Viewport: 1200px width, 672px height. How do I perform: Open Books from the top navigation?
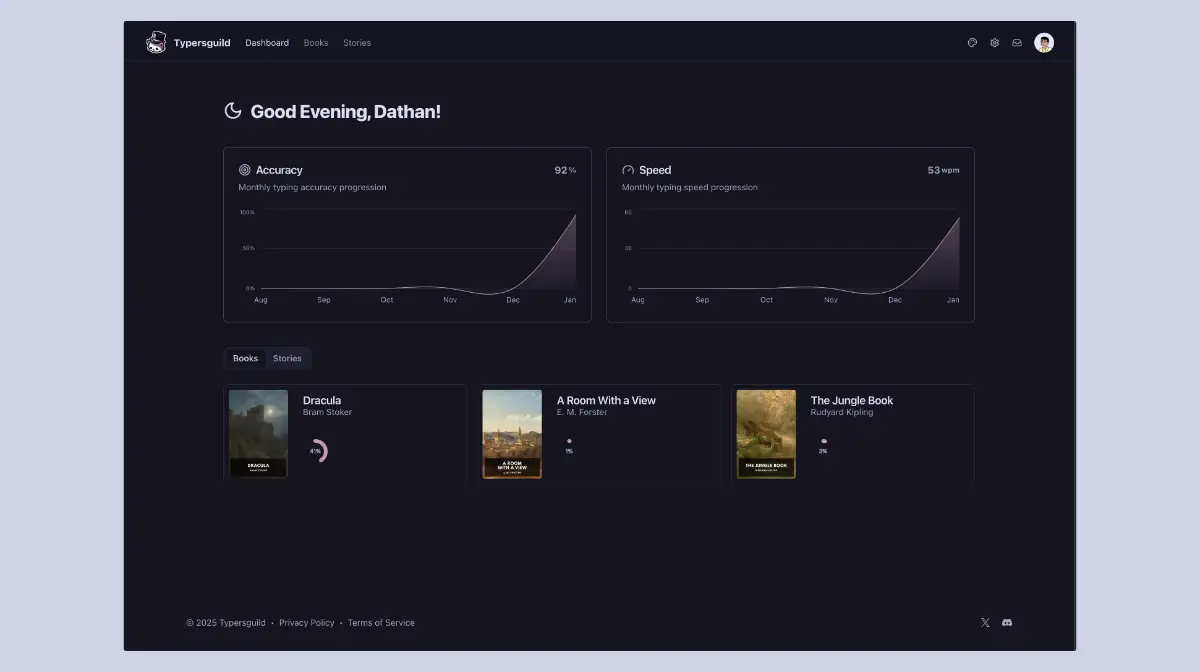pos(316,42)
